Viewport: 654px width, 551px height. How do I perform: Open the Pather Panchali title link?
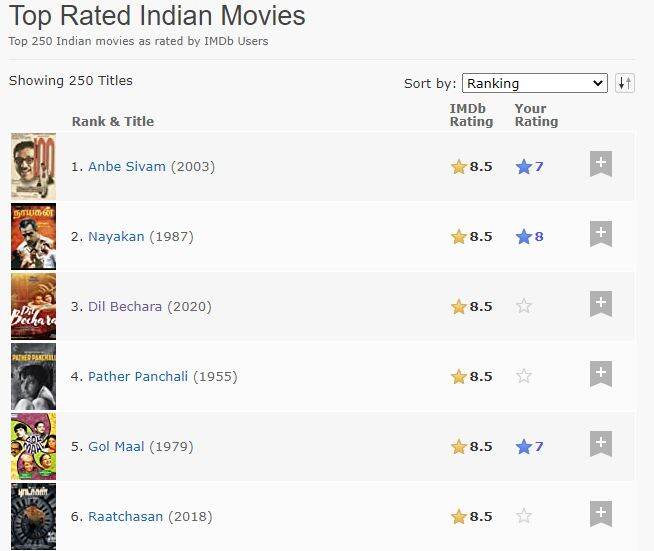[x=138, y=376]
